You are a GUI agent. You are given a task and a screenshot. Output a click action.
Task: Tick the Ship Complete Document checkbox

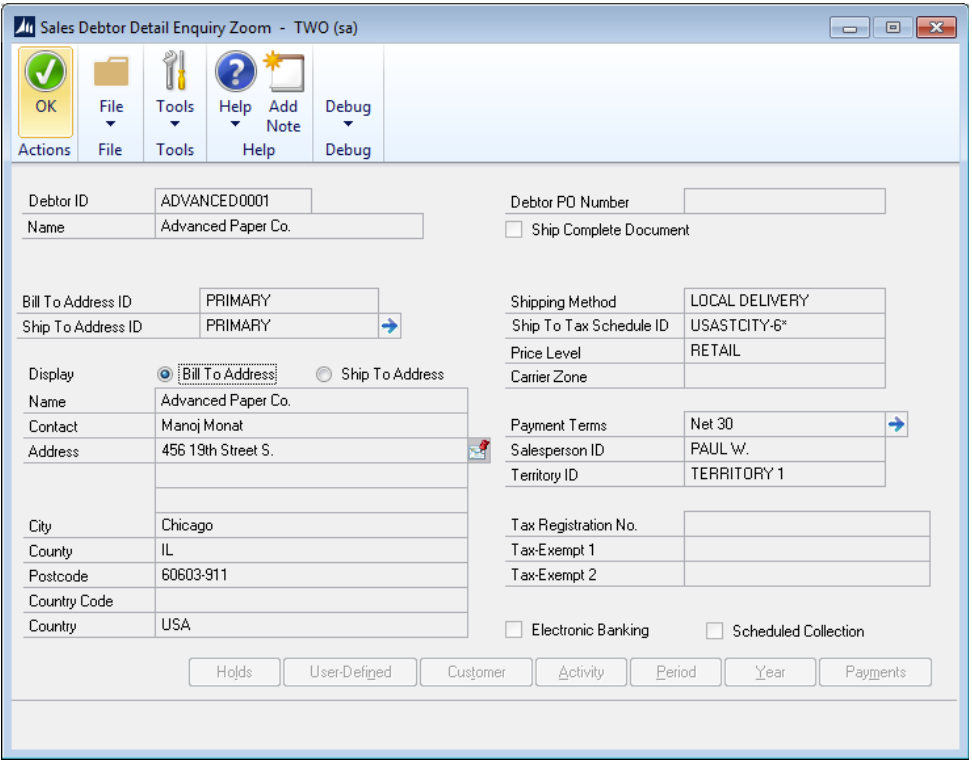click(514, 230)
